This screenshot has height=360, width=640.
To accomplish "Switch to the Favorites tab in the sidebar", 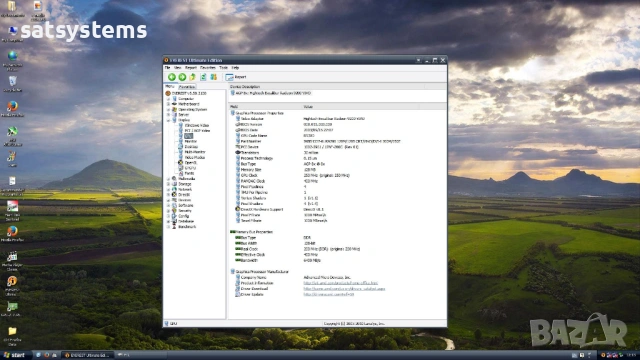I will point(187,87).
